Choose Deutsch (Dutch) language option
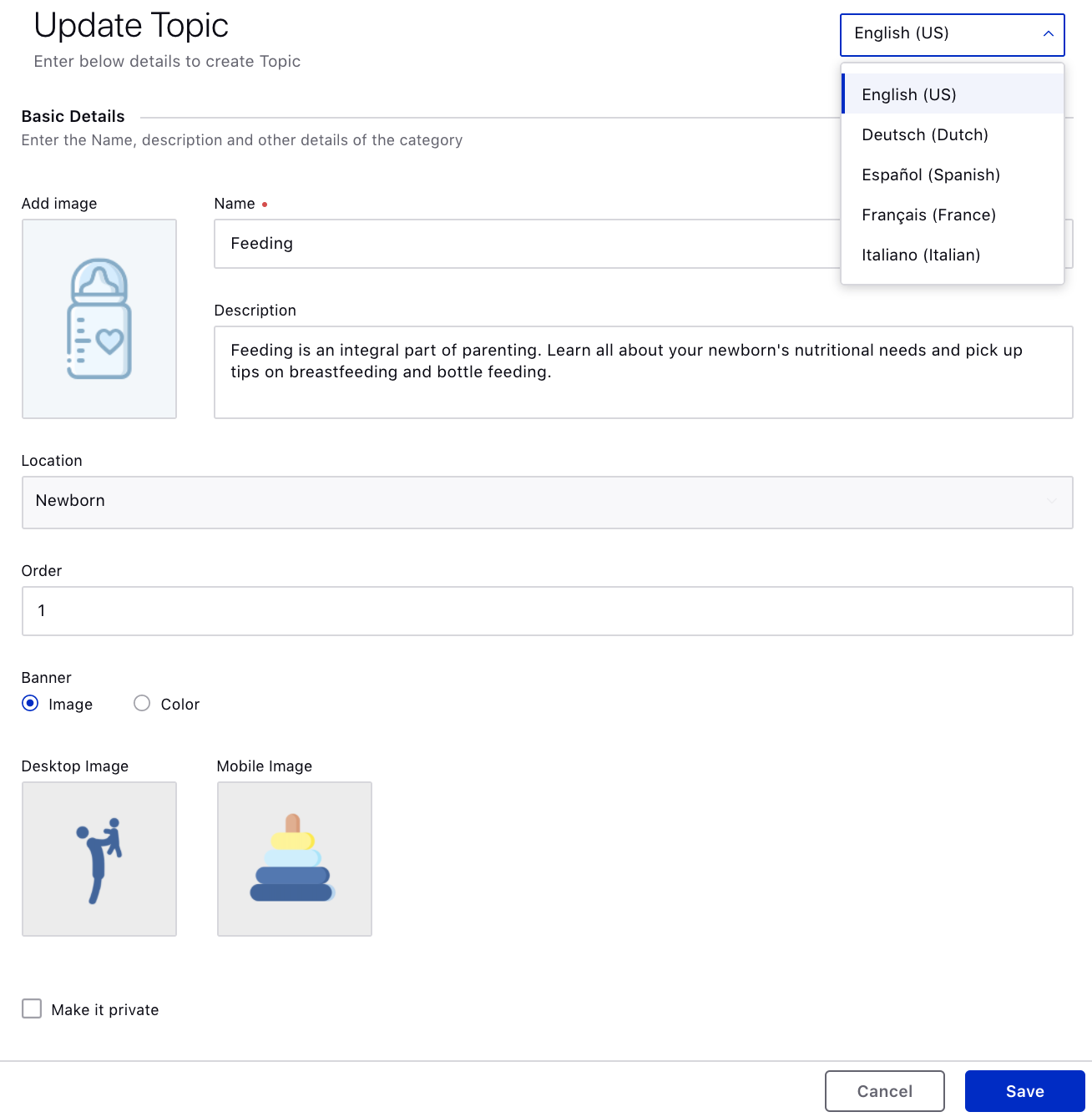This screenshot has height=1117, width=1092. [x=953, y=134]
